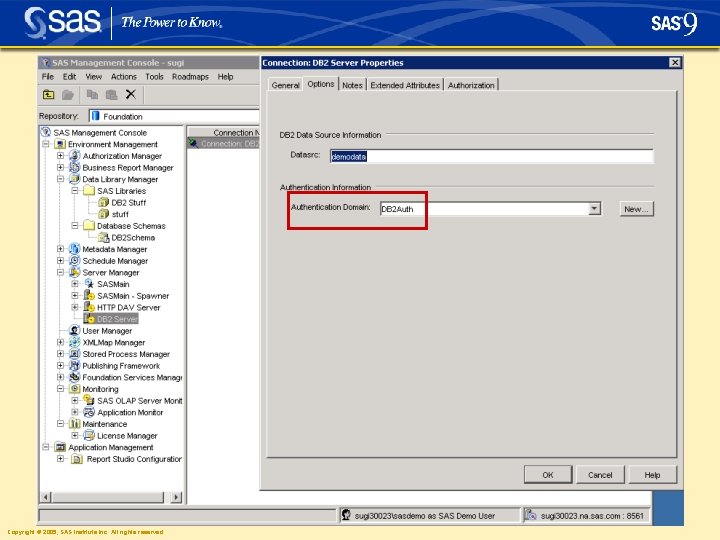Screen dimensions: 720x540
Task: Click the Stored Process Manager icon
Action: click(74, 354)
